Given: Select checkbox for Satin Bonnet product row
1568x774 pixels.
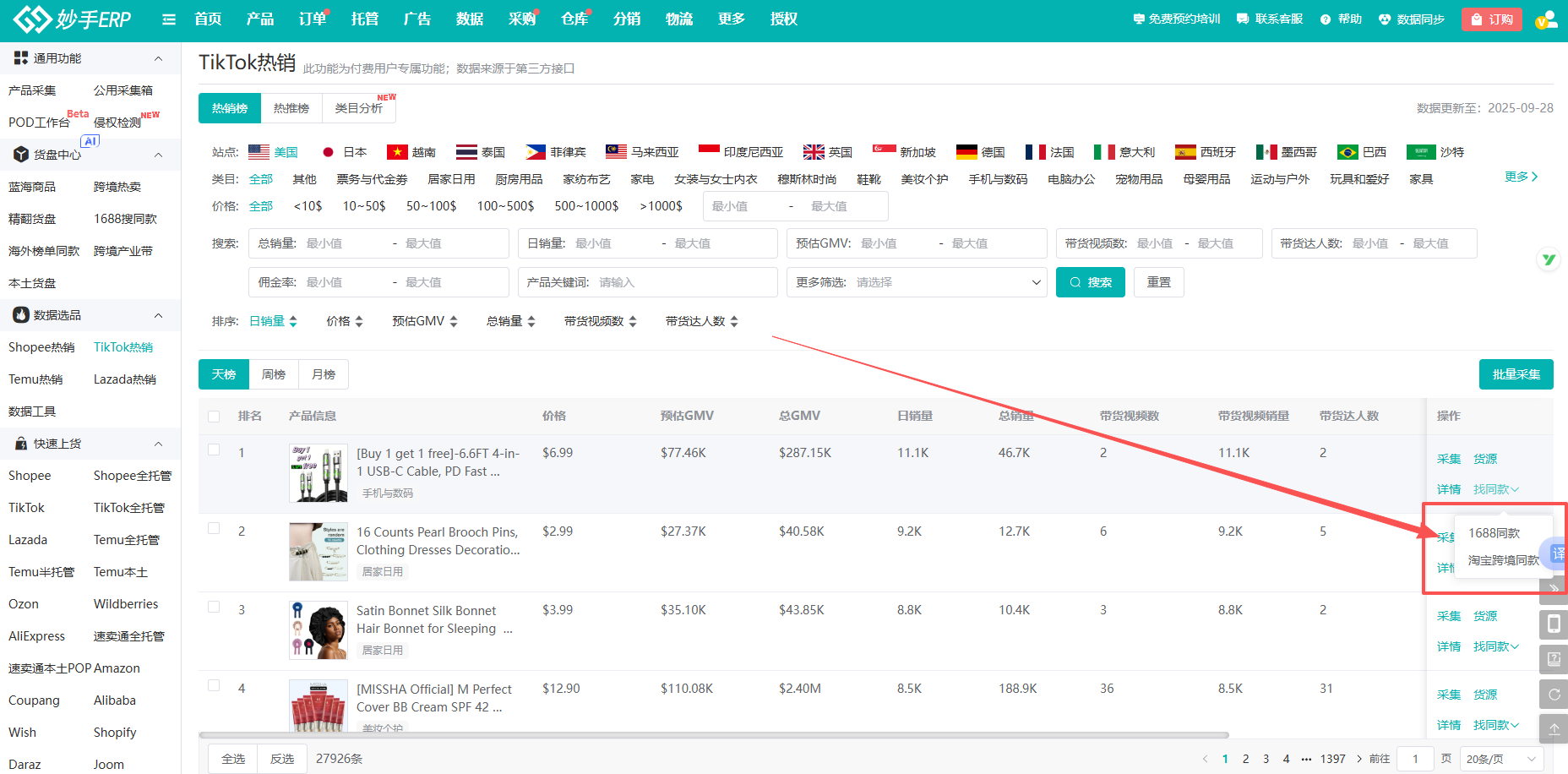Looking at the screenshot, I should pyautogui.click(x=214, y=608).
